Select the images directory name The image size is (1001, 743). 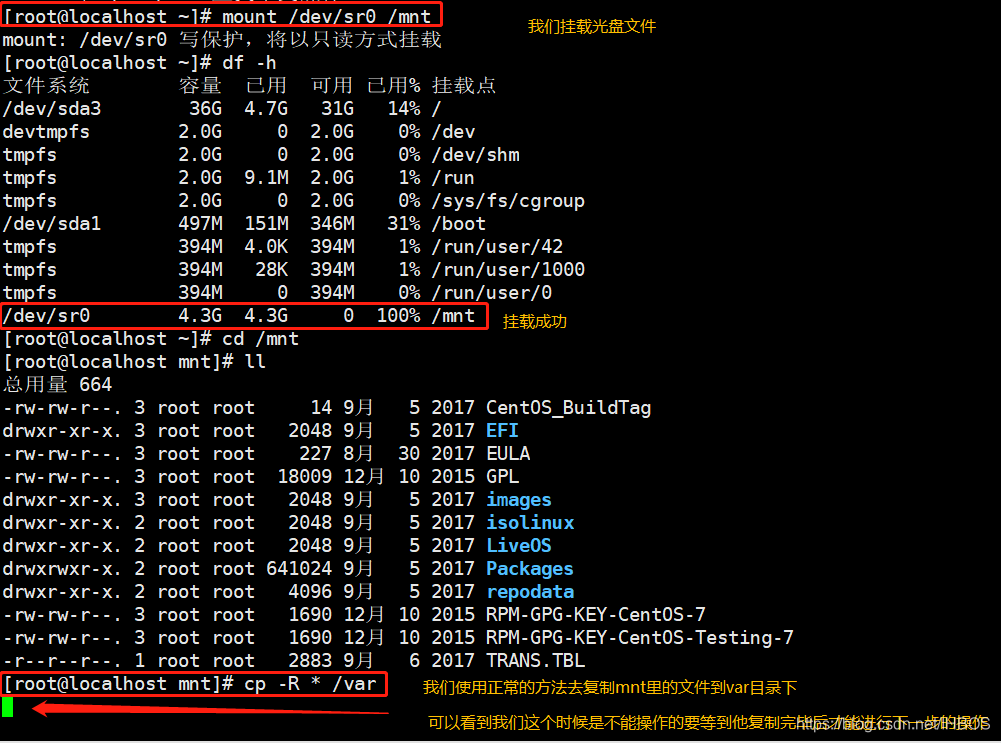coord(519,499)
